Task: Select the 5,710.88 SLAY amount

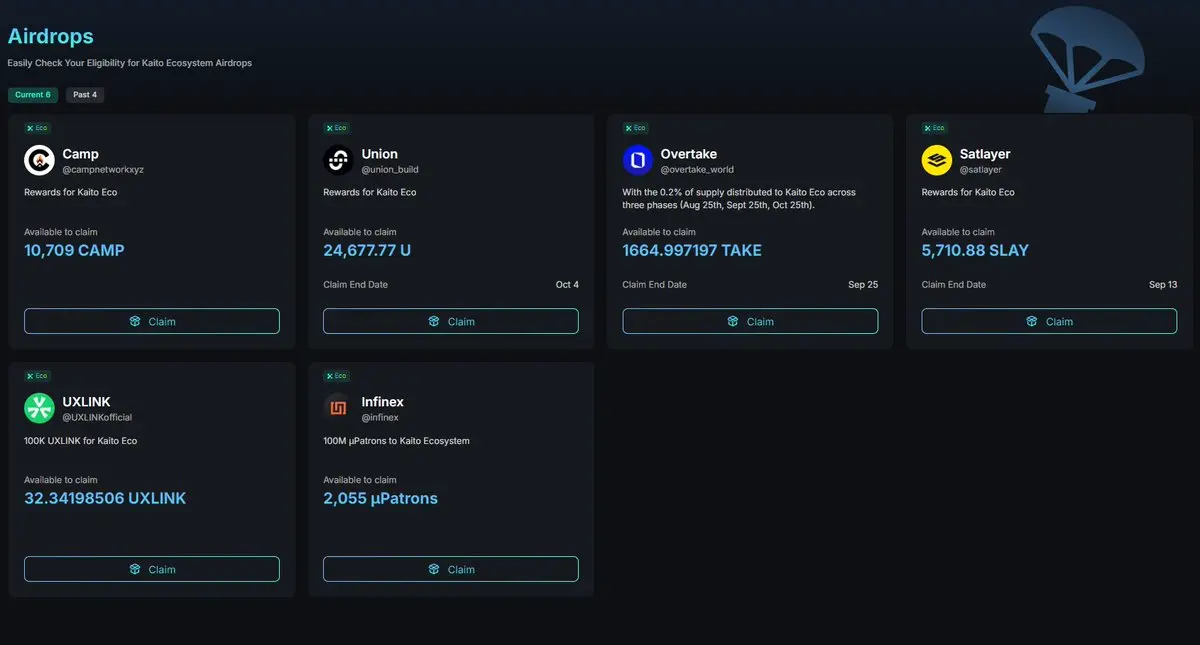Action: click(x=975, y=250)
